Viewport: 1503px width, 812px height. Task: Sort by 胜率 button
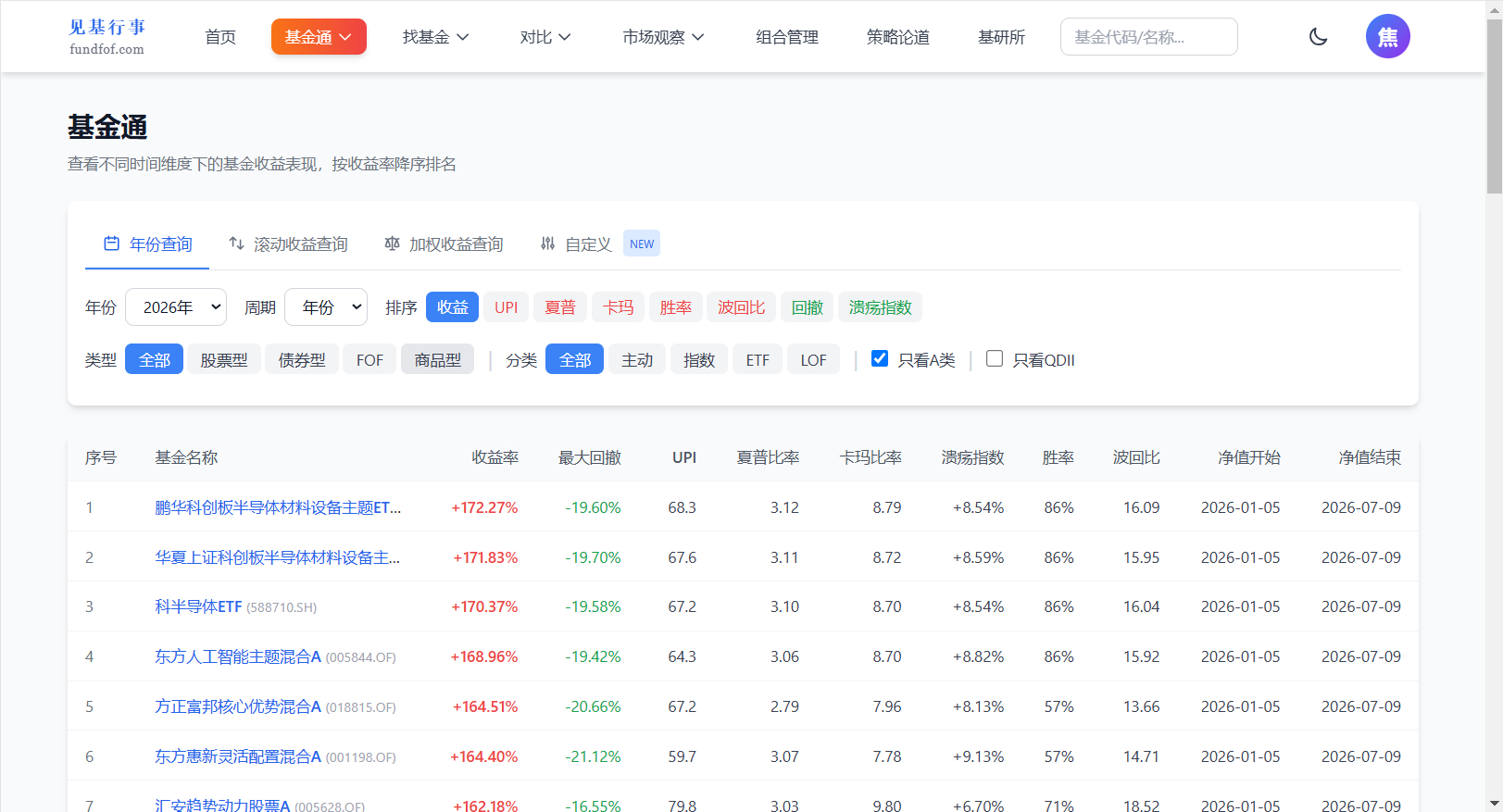click(x=675, y=307)
